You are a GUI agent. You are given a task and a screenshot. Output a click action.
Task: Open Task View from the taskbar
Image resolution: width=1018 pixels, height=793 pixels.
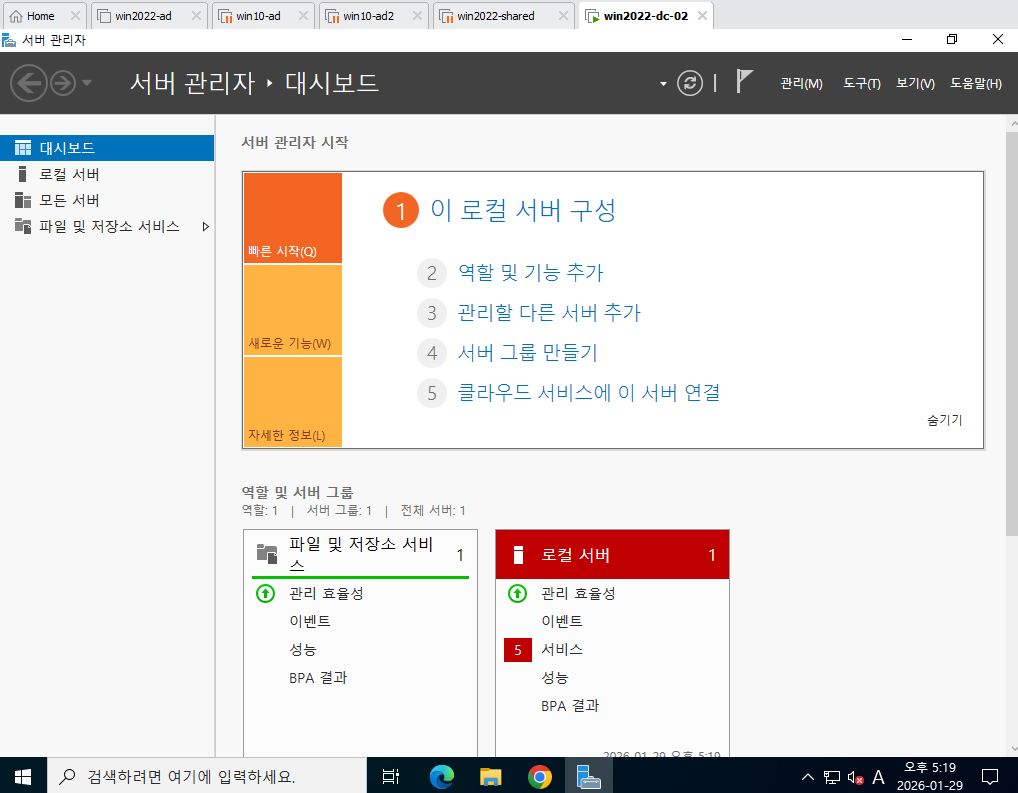click(391, 776)
